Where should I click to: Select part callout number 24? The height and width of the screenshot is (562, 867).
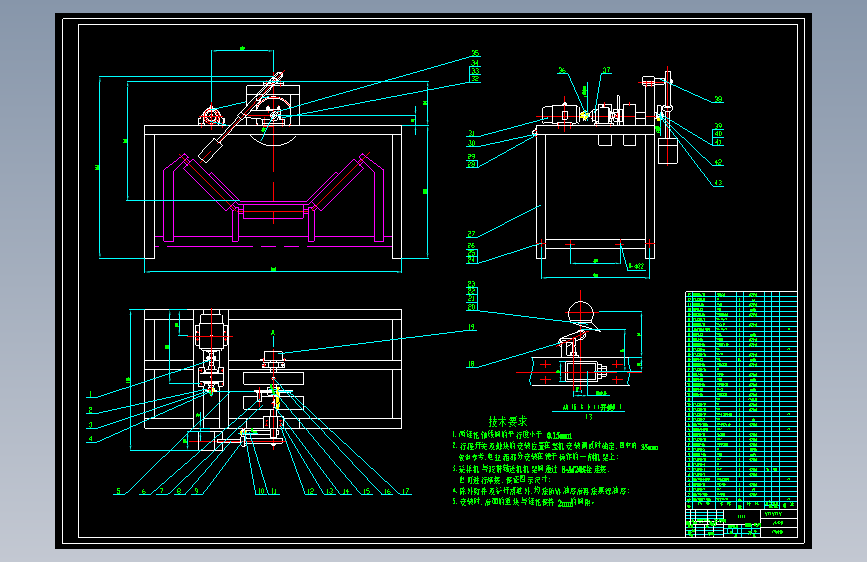(x=472, y=258)
